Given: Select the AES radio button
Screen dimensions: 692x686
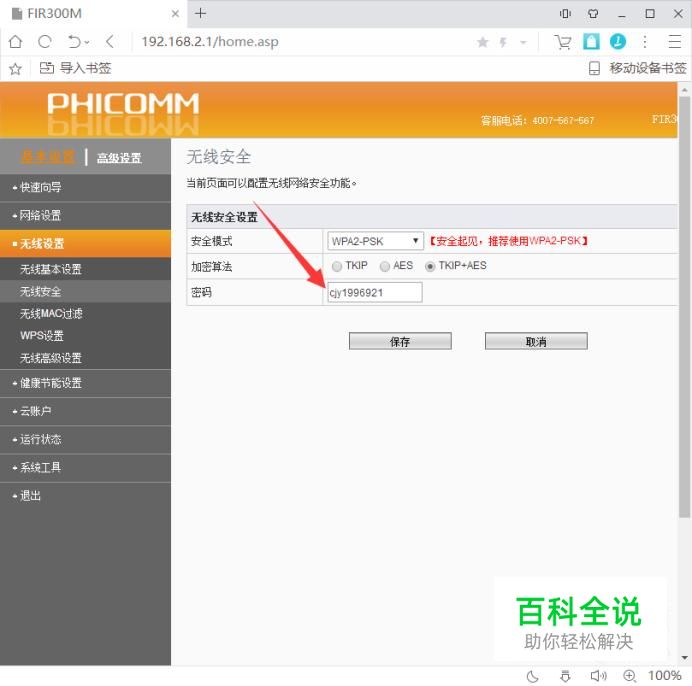Looking at the screenshot, I should pos(385,266).
